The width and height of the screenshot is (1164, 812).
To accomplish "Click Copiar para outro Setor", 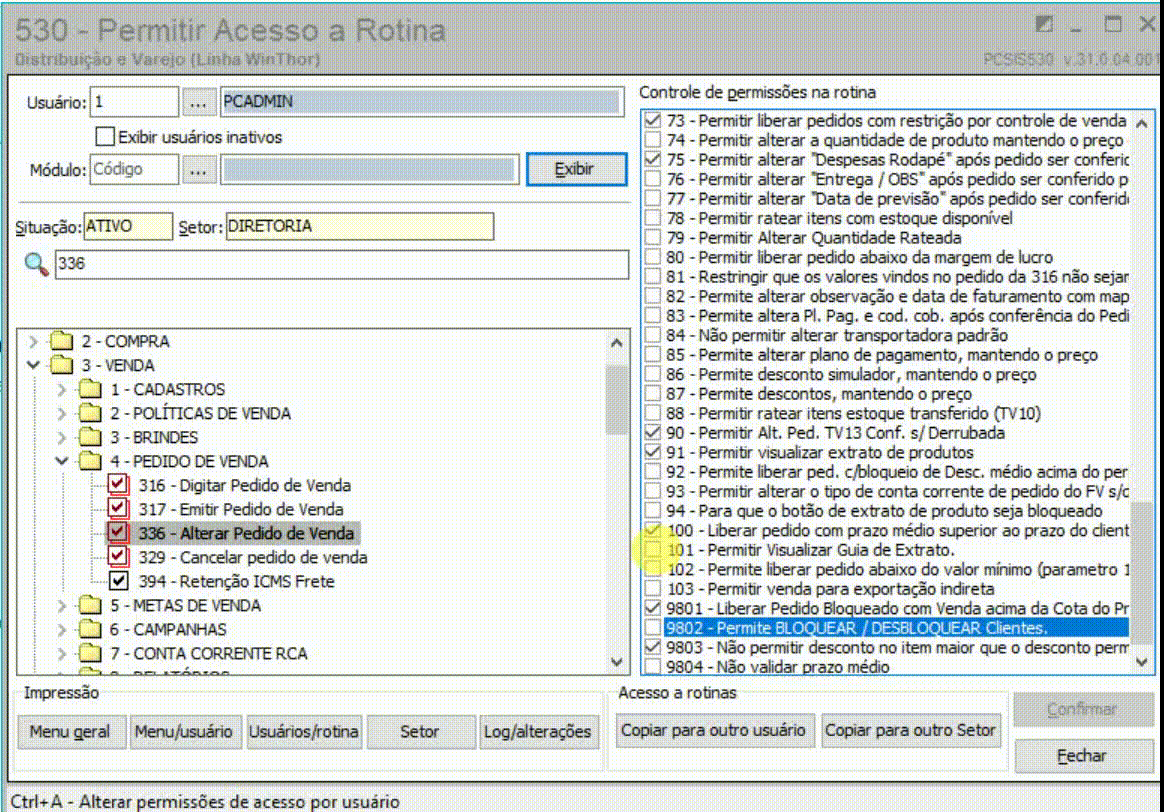I will tap(910, 730).
